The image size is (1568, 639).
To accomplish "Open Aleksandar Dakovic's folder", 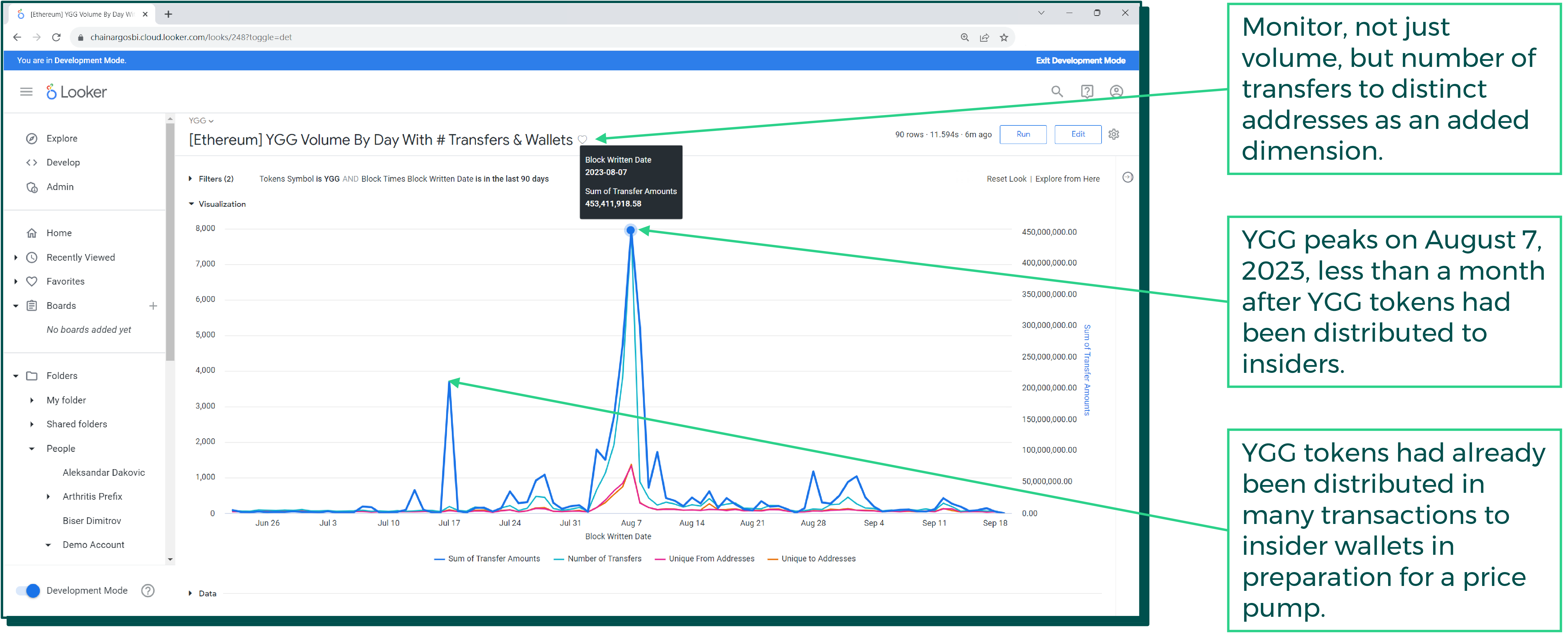I will coord(103,473).
